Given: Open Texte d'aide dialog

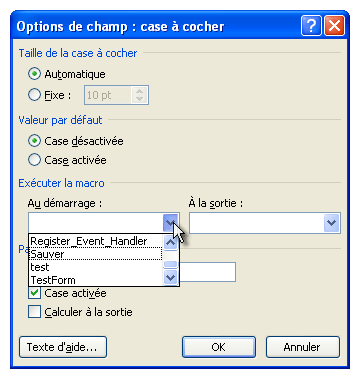Looking at the screenshot, I should pos(63,347).
